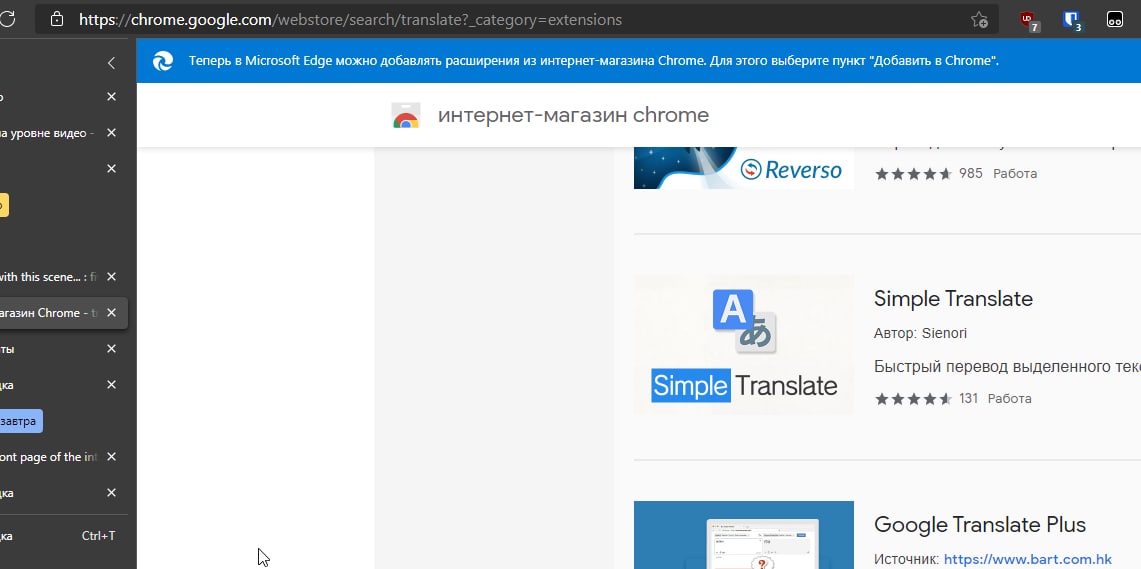Open the 'Работа' category beside 985 ratings
Image resolution: width=1141 pixels, height=569 pixels.
pyautogui.click(x=1015, y=174)
